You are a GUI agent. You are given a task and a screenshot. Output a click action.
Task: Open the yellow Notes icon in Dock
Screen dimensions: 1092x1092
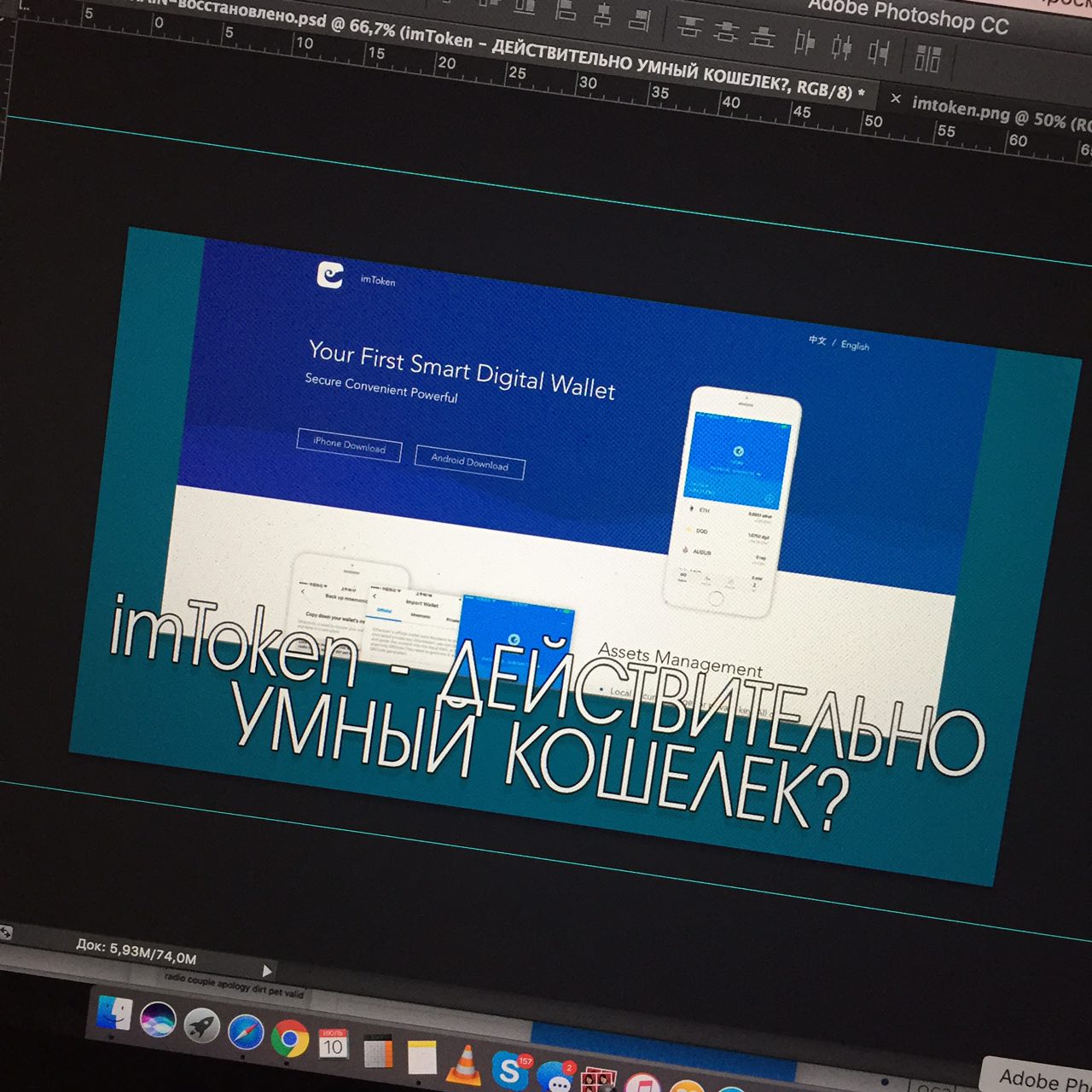(421, 1058)
